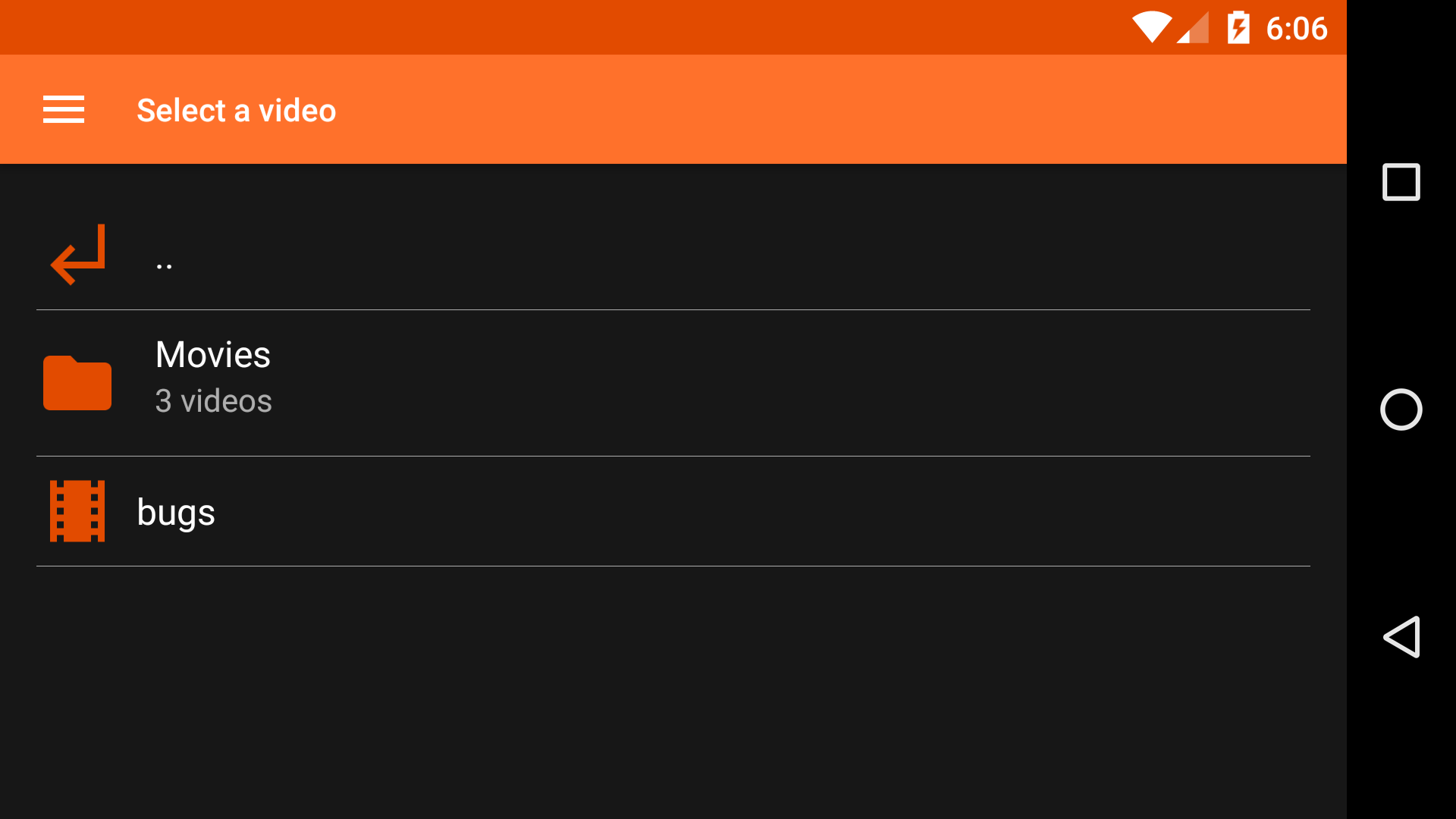This screenshot has height=819, width=1456.
Task: Tap the Android home circle button
Action: (x=1401, y=409)
